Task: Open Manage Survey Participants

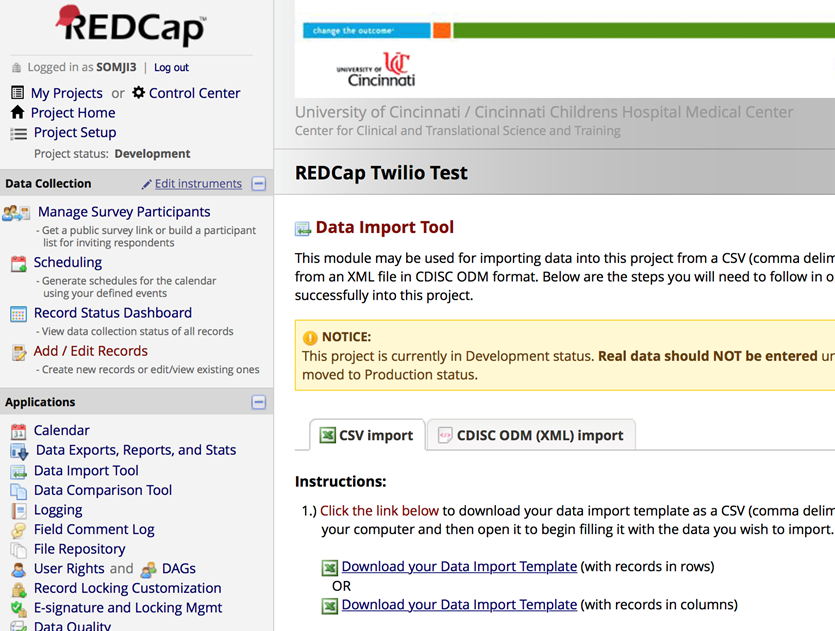Action: point(124,212)
